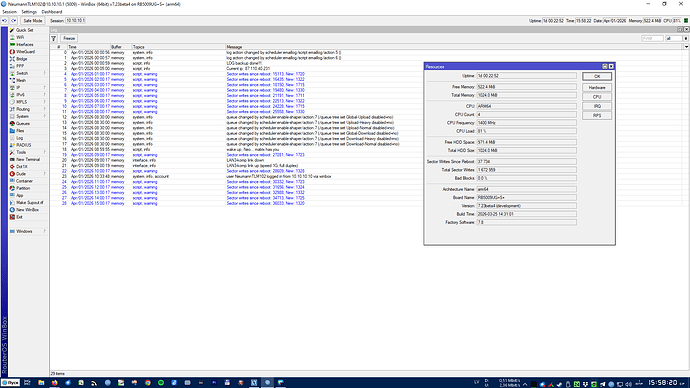Click the Undo arrow icon
The height and width of the screenshot is (388, 690).
tap(4, 21)
